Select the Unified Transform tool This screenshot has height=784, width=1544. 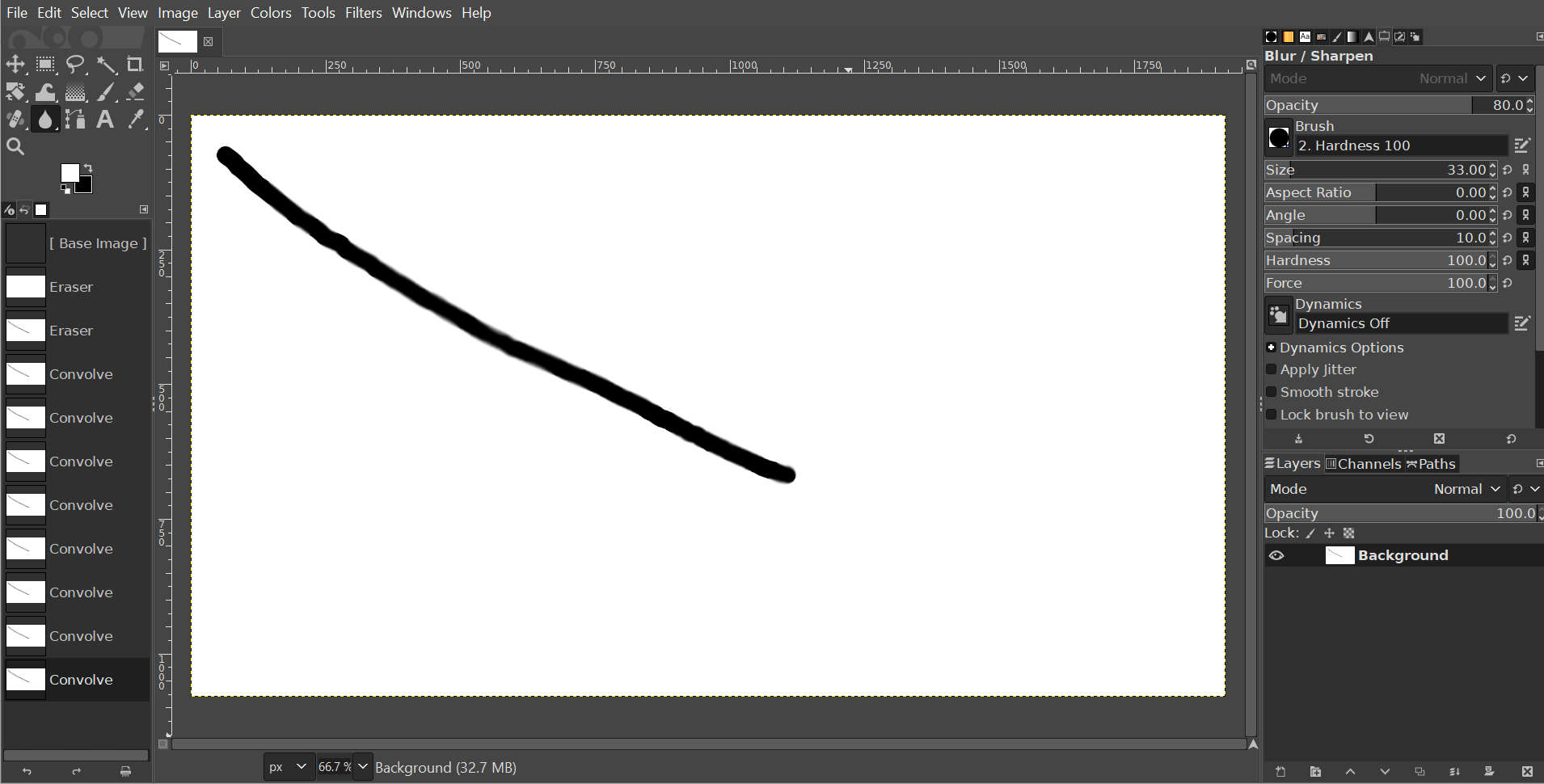[x=15, y=92]
